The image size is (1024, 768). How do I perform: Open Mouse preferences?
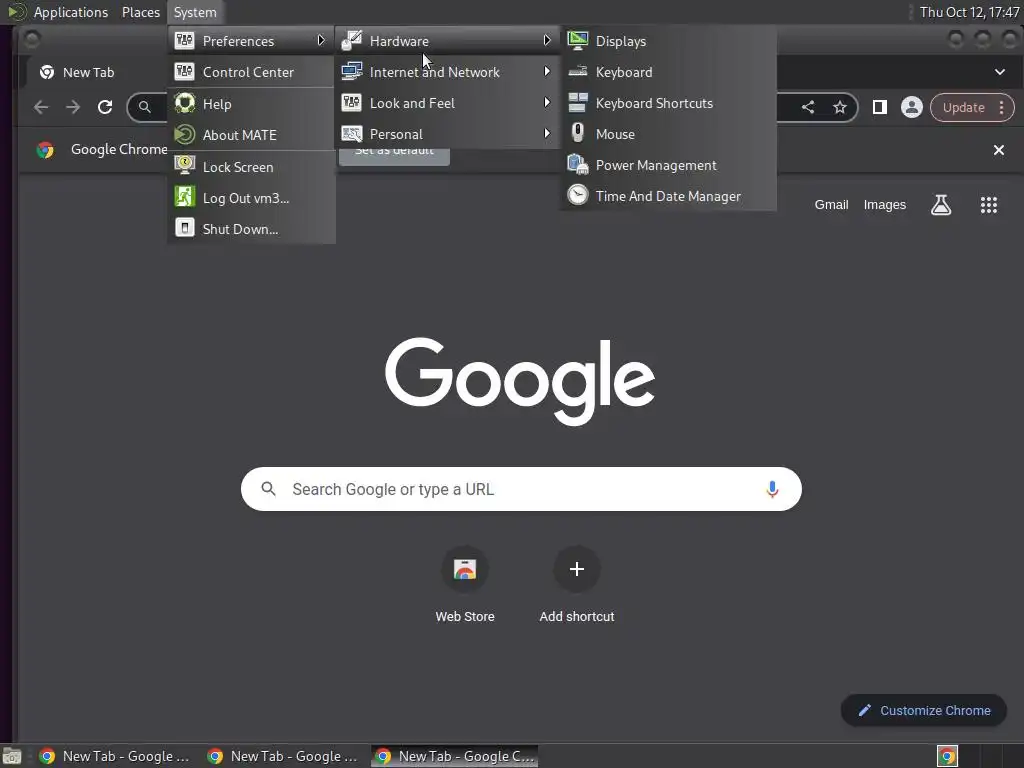pyautogui.click(x=668, y=134)
